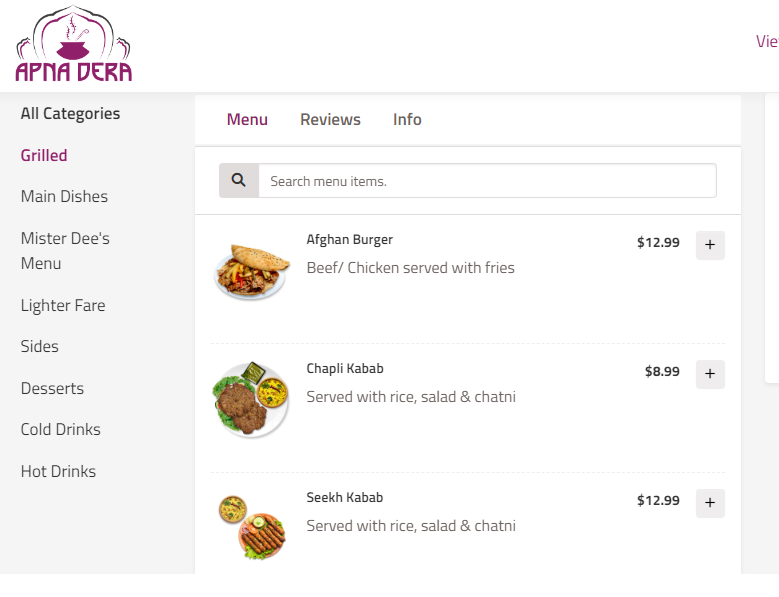Image resolution: width=779 pixels, height=597 pixels.
Task: Browse the Lighter Fare category
Action: click(63, 306)
